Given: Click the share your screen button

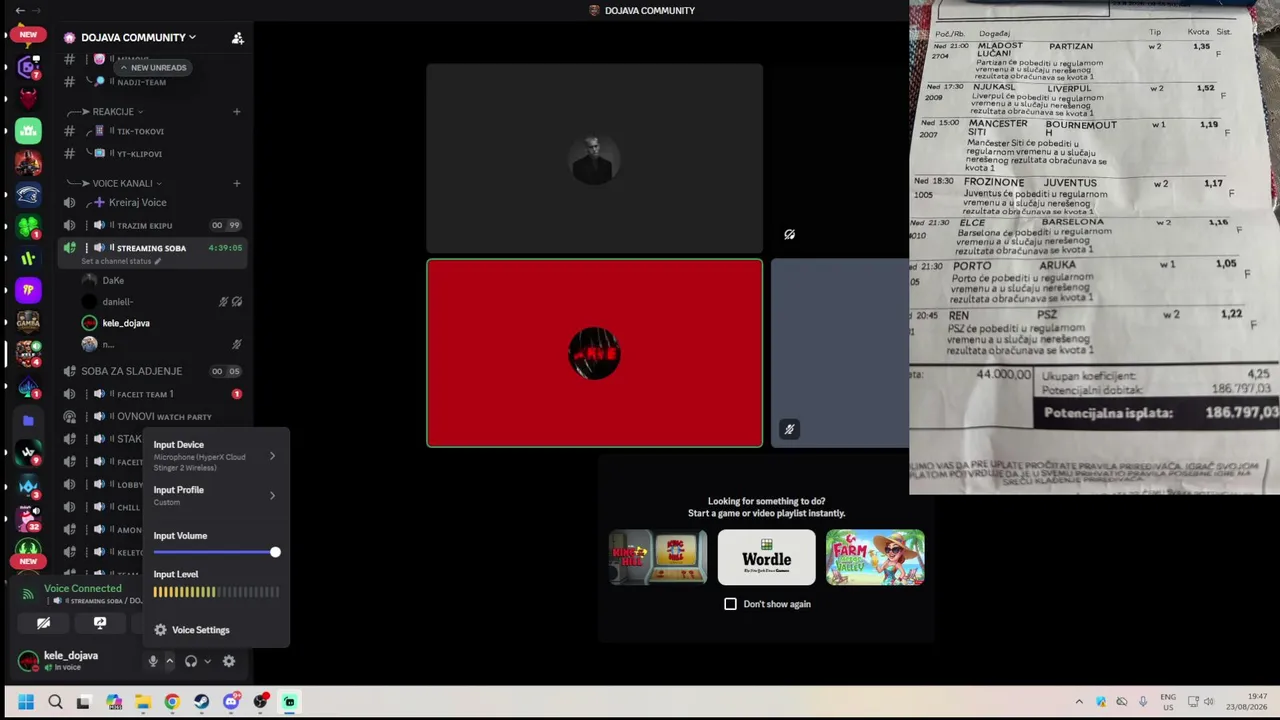Looking at the screenshot, I should [100, 623].
